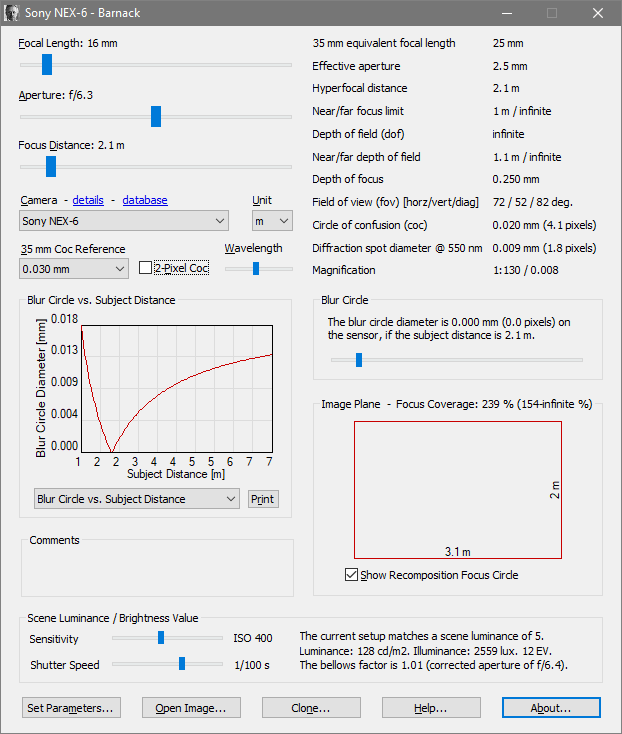The height and width of the screenshot is (734, 622).
Task: Open Help with the Help button
Action: [x=431, y=708]
